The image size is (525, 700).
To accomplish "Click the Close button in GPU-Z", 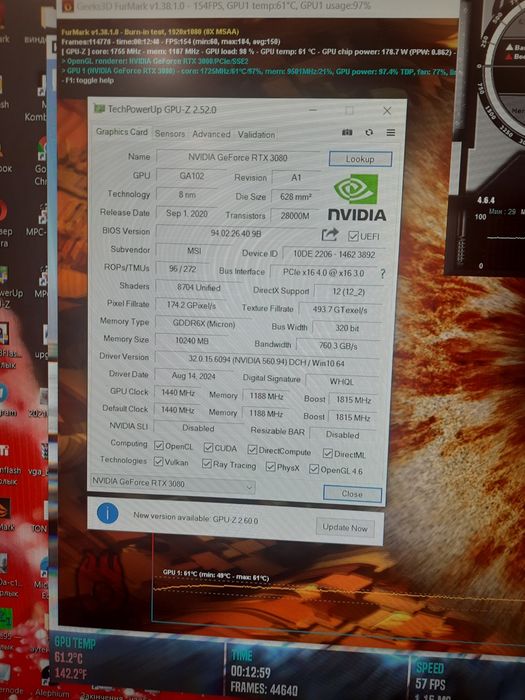I will point(352,494).
